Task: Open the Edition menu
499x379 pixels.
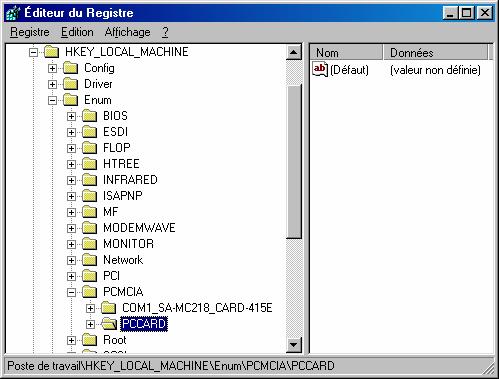Action: pyautogui.click(x=77, y=32)
